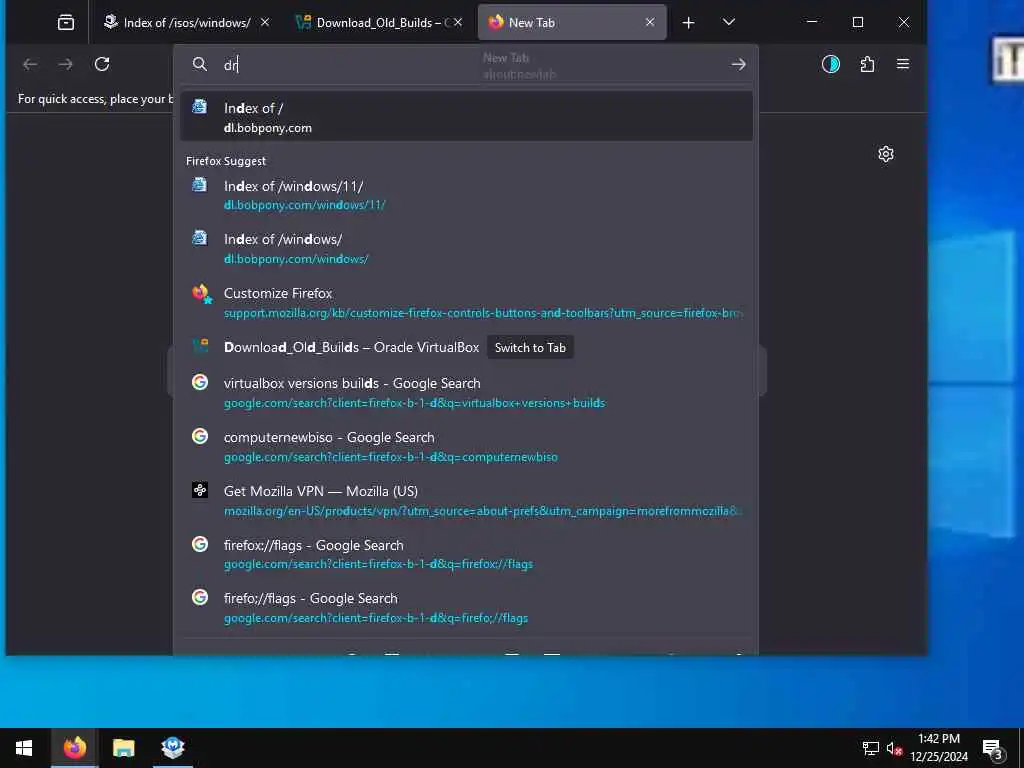Click the dl.bobpony.com/windows/ URL
This screenshot has width=1024, height=768.
[296, 259]
